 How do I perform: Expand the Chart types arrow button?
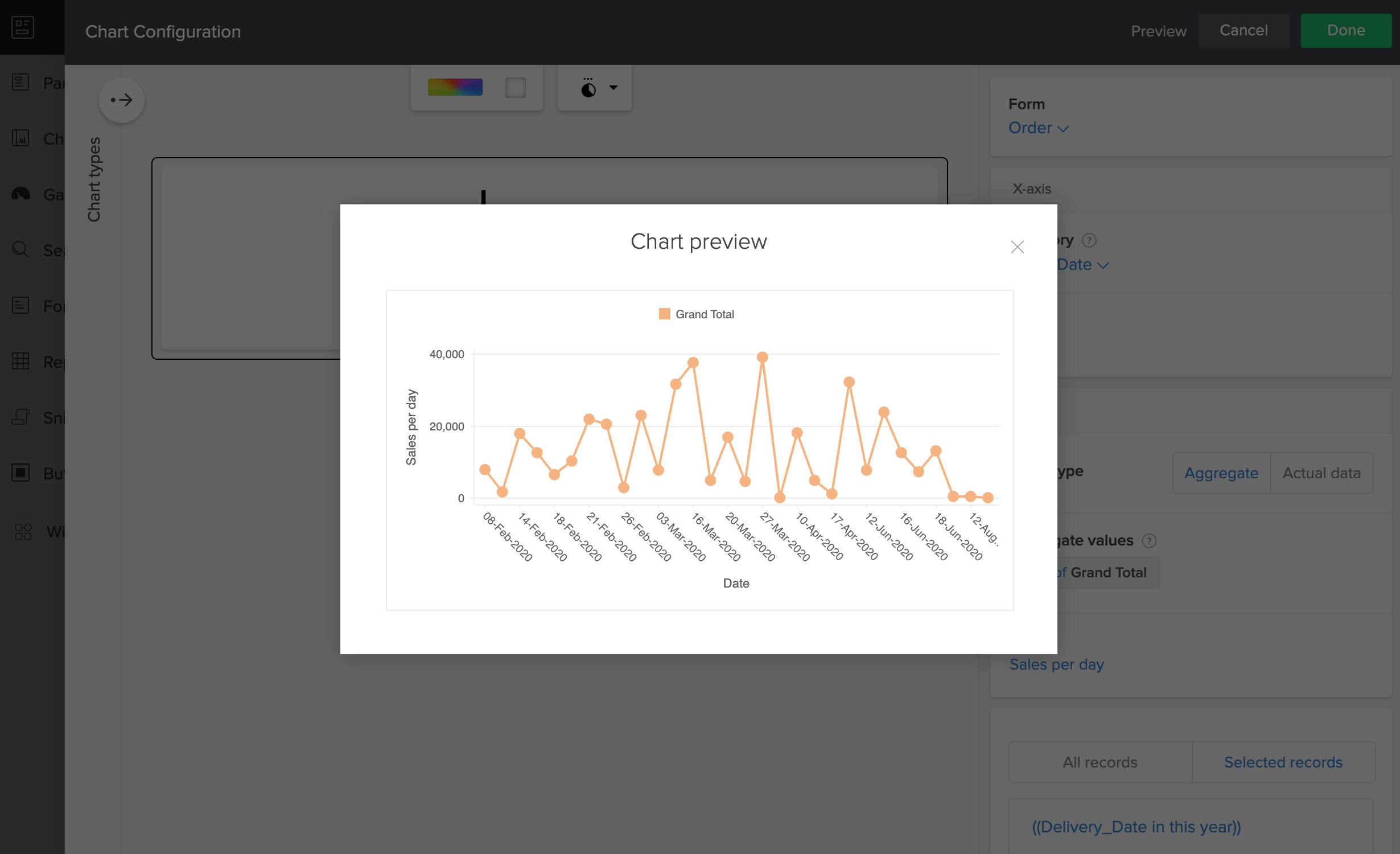[121, 100]
